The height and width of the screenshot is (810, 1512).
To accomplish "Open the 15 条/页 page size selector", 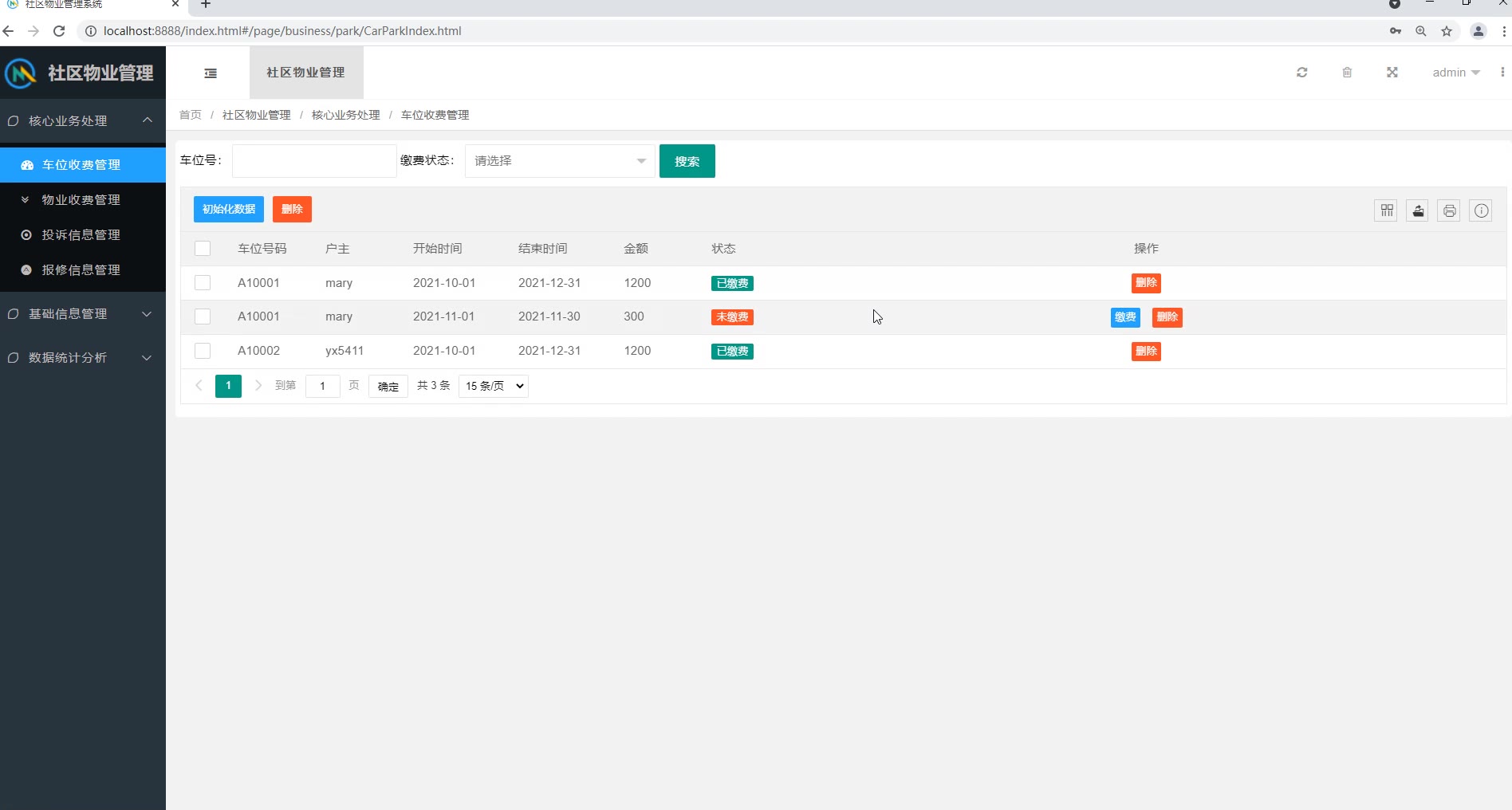I will [494, 386].
